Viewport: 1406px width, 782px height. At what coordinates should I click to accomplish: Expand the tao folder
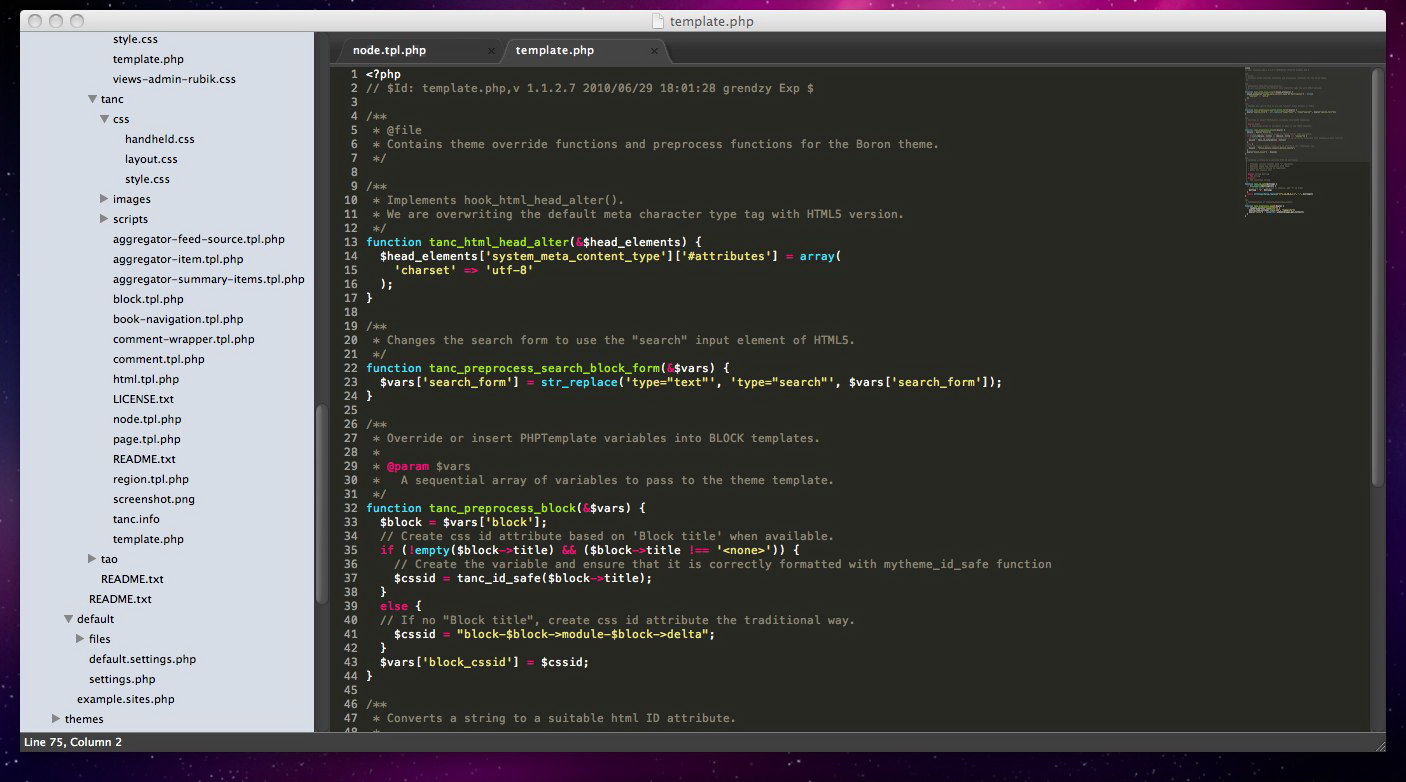pos(92,559)
